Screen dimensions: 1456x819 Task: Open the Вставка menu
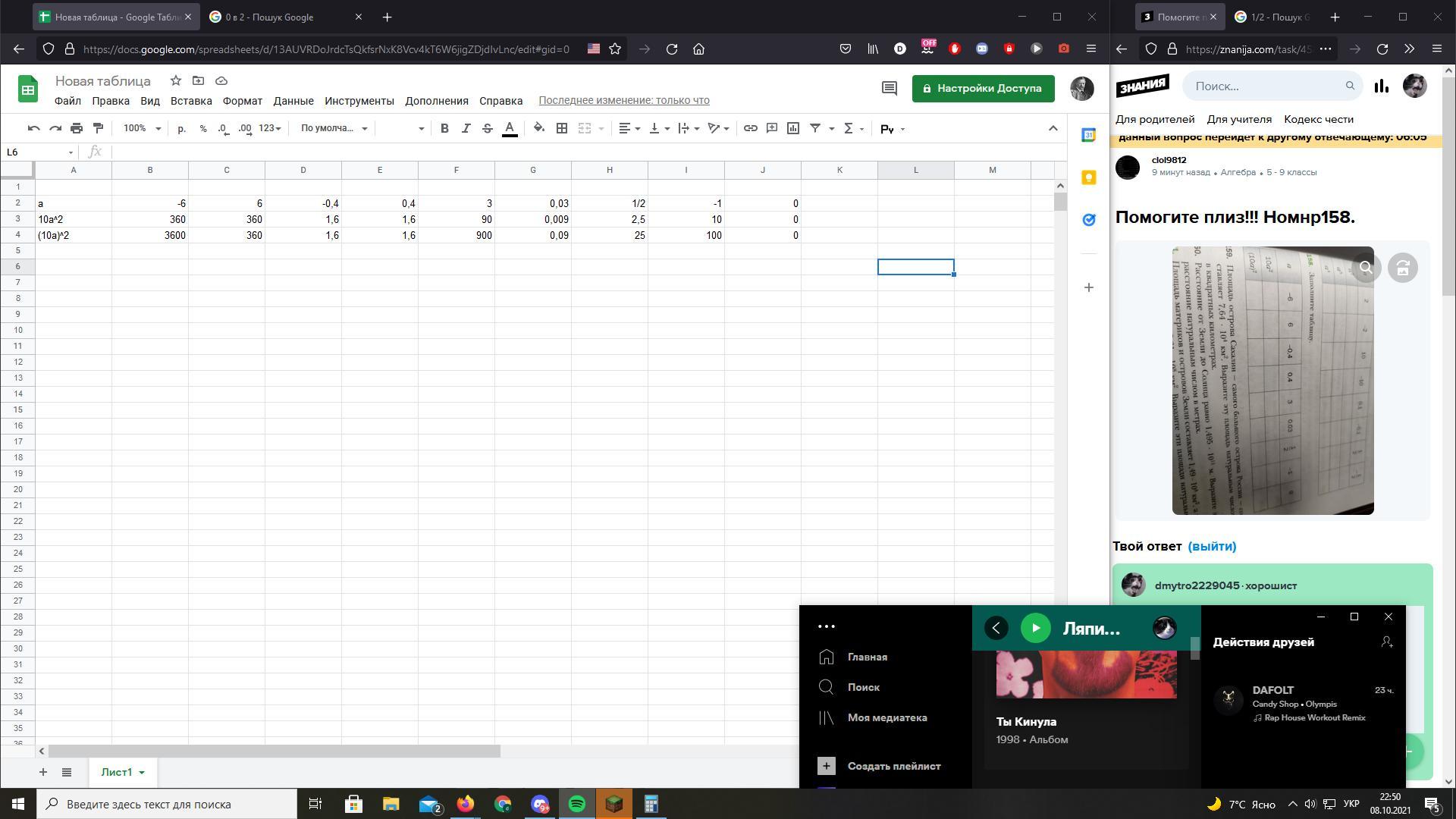pos(191,101)
